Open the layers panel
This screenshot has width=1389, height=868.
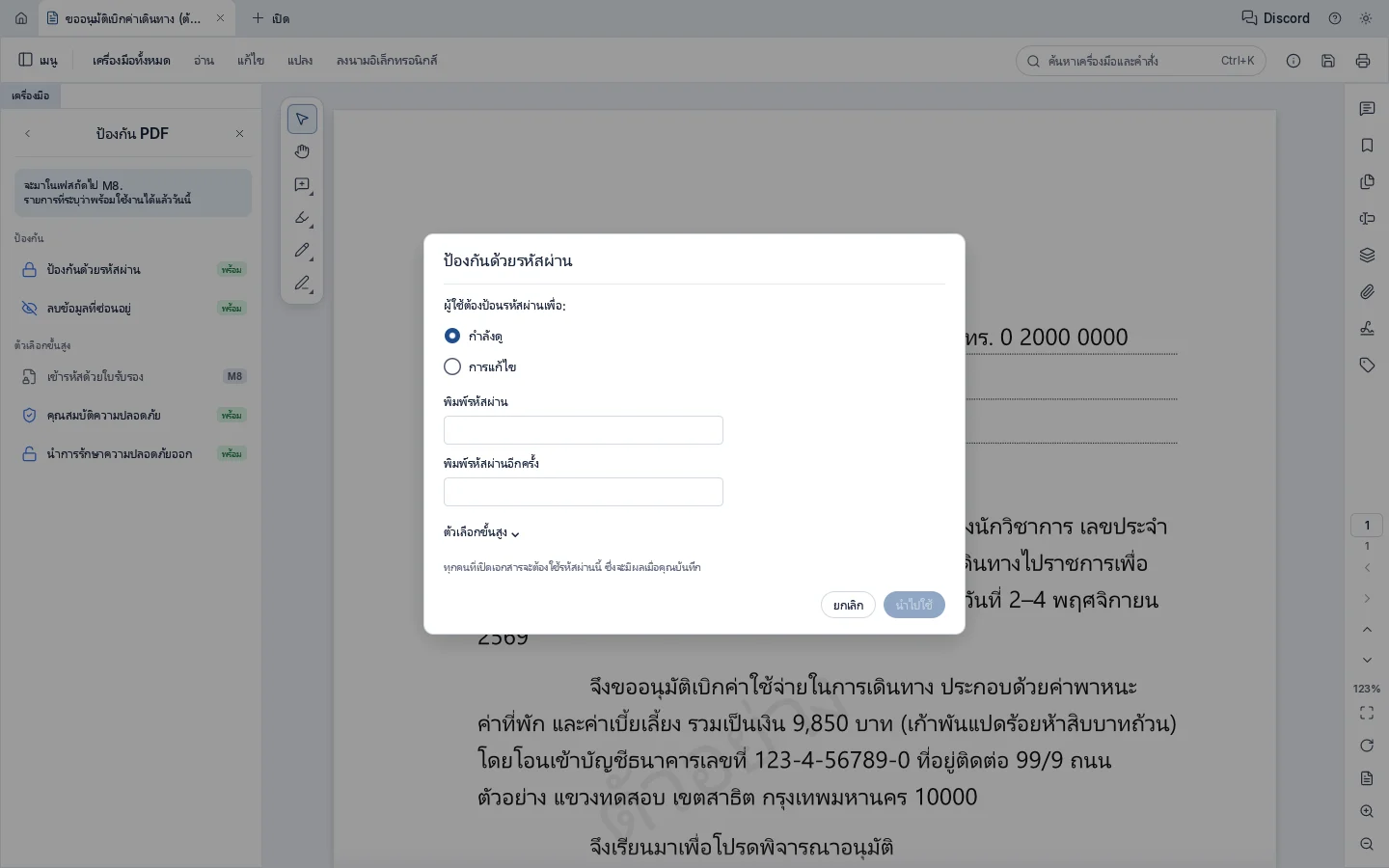point(1367,256)
